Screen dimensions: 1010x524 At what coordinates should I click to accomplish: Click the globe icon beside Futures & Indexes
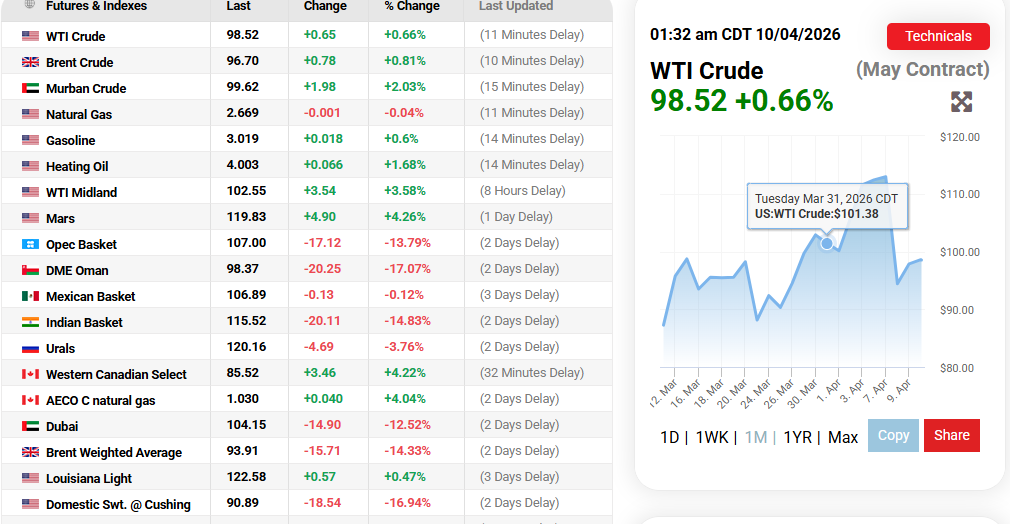pyautogui.click(x=29, y=5)
